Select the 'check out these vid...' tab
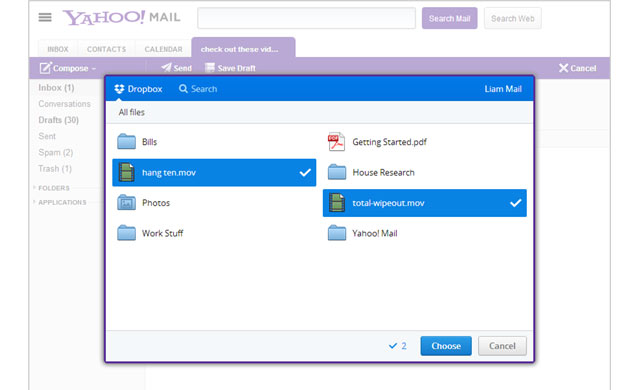630x390 pixels. [x=243, y=48]
